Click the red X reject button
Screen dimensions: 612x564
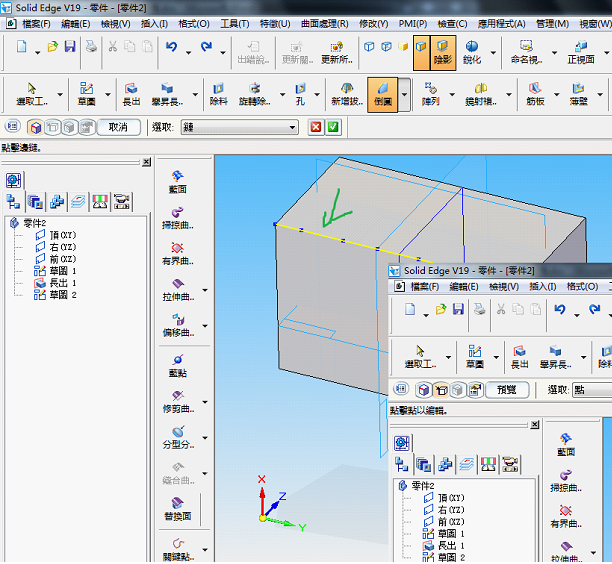click(x=316, y=127)
